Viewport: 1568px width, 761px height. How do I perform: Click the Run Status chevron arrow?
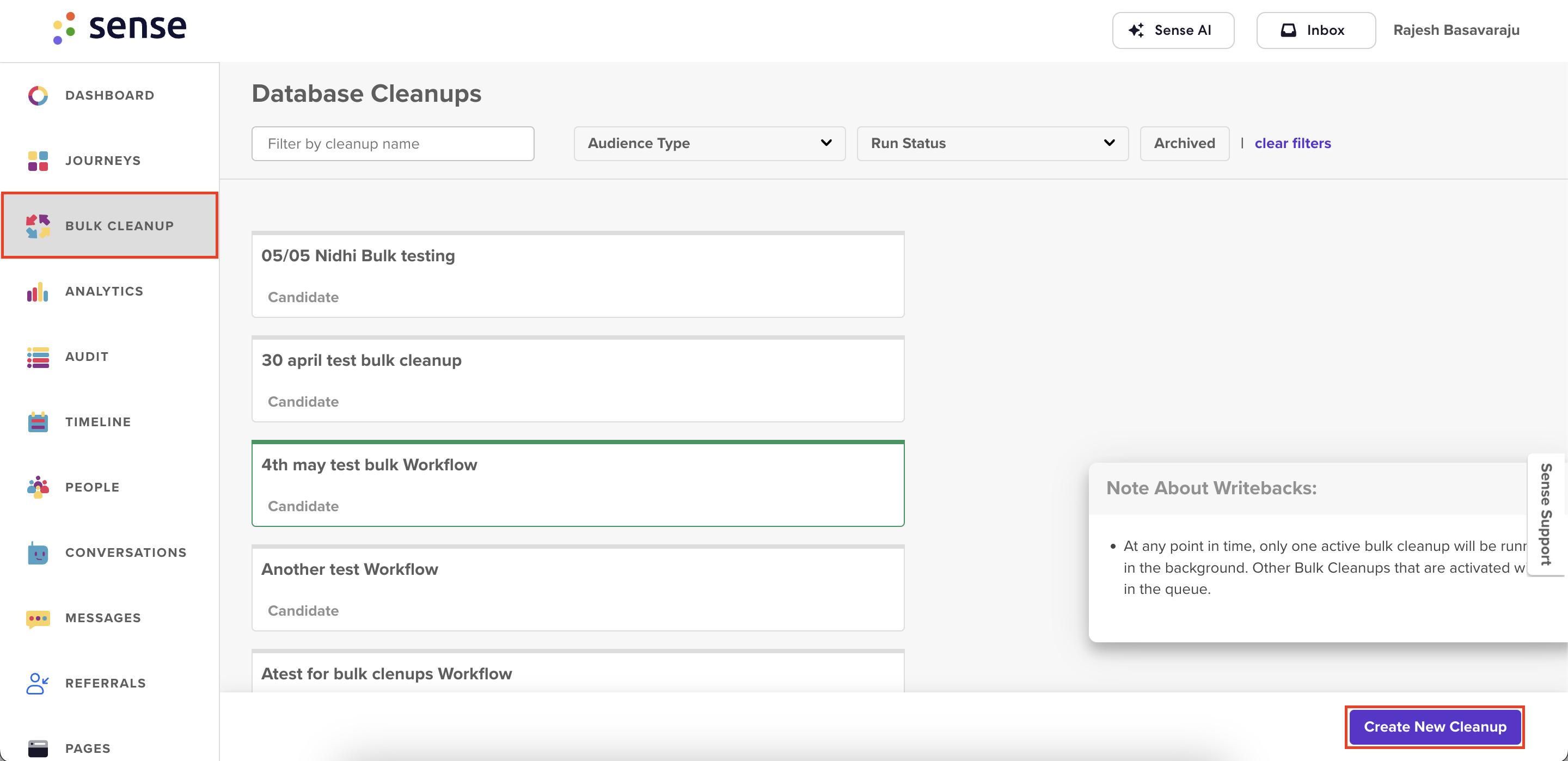pyautogui.click(x=1109, y=143)
